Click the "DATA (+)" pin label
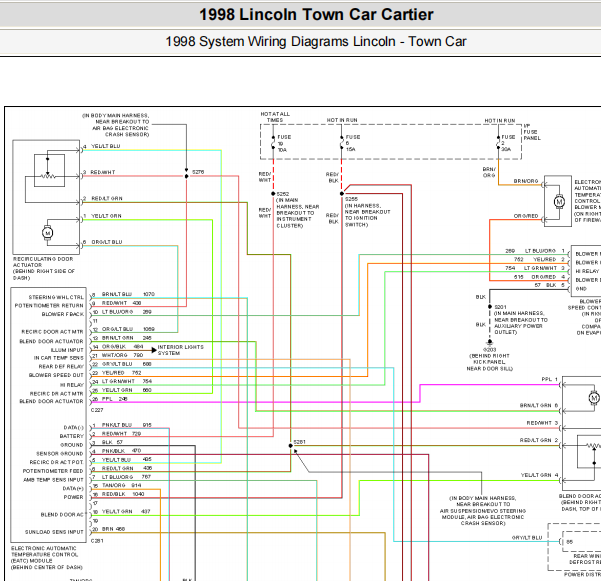The width and height of the screenshot is (601, 581). click(73, 489)
